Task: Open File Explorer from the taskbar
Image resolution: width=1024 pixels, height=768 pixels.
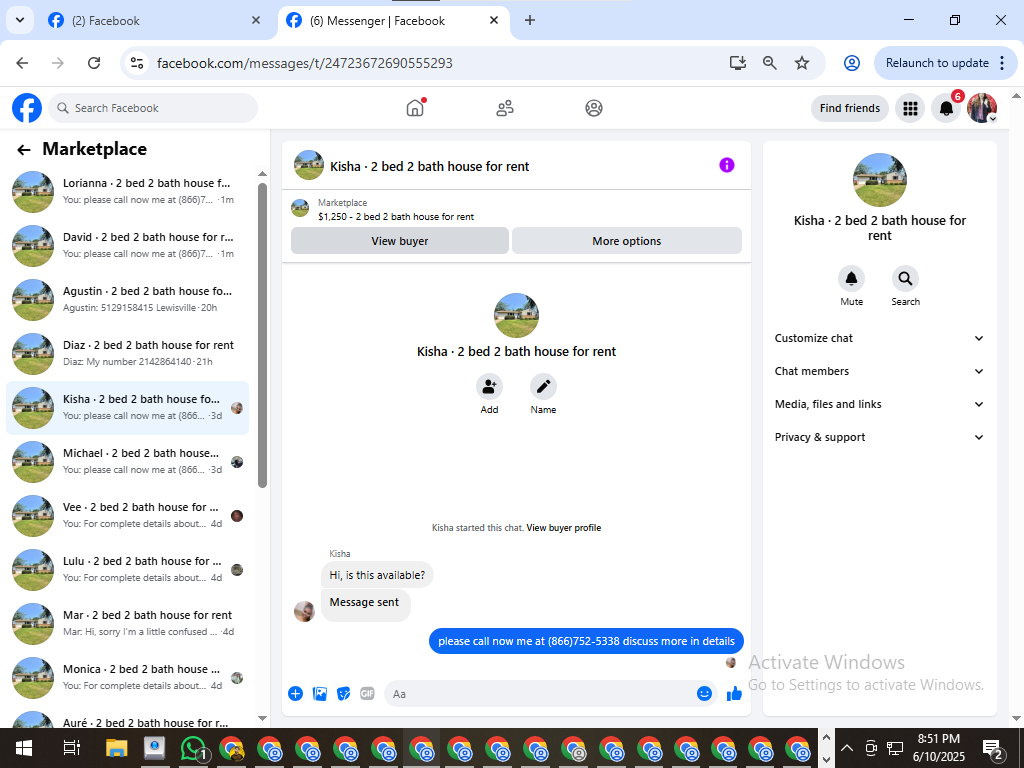Action: pos(117,748)
